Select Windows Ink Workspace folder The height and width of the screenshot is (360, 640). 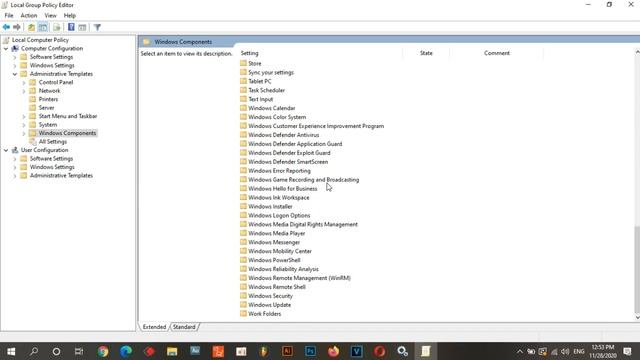tap(278, 198)
